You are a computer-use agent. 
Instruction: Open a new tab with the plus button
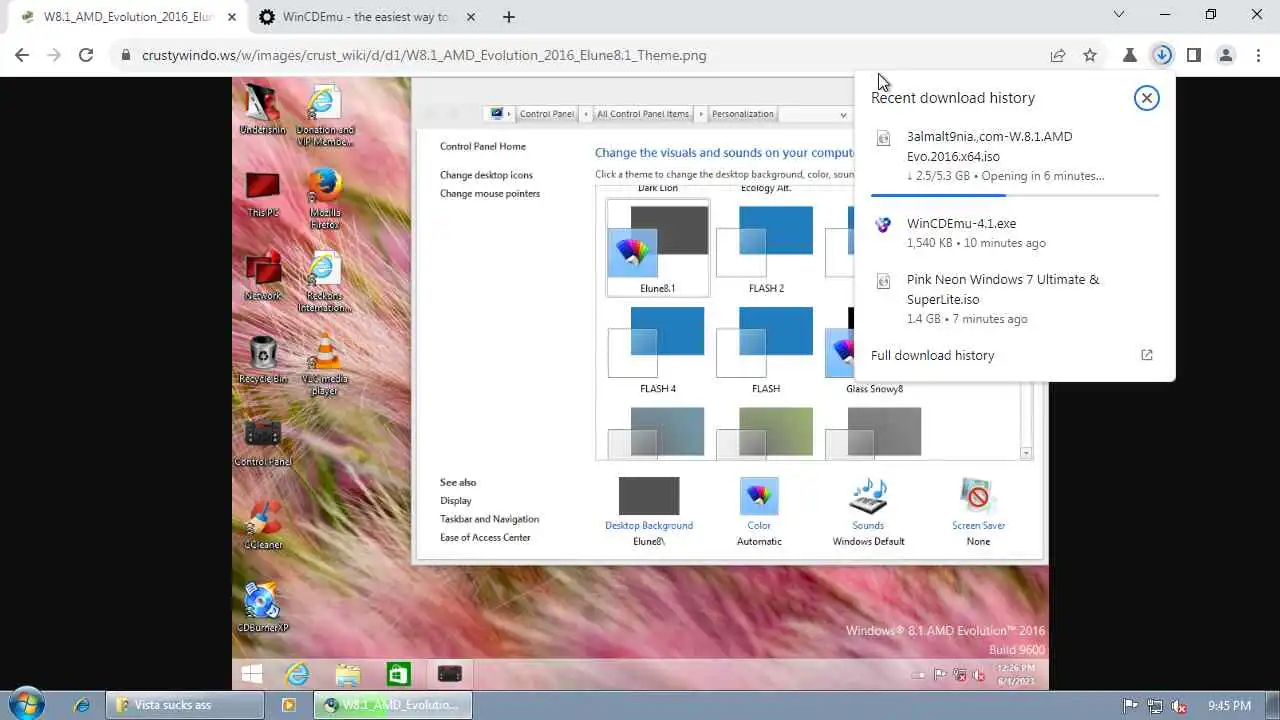[x=509, y=17]
